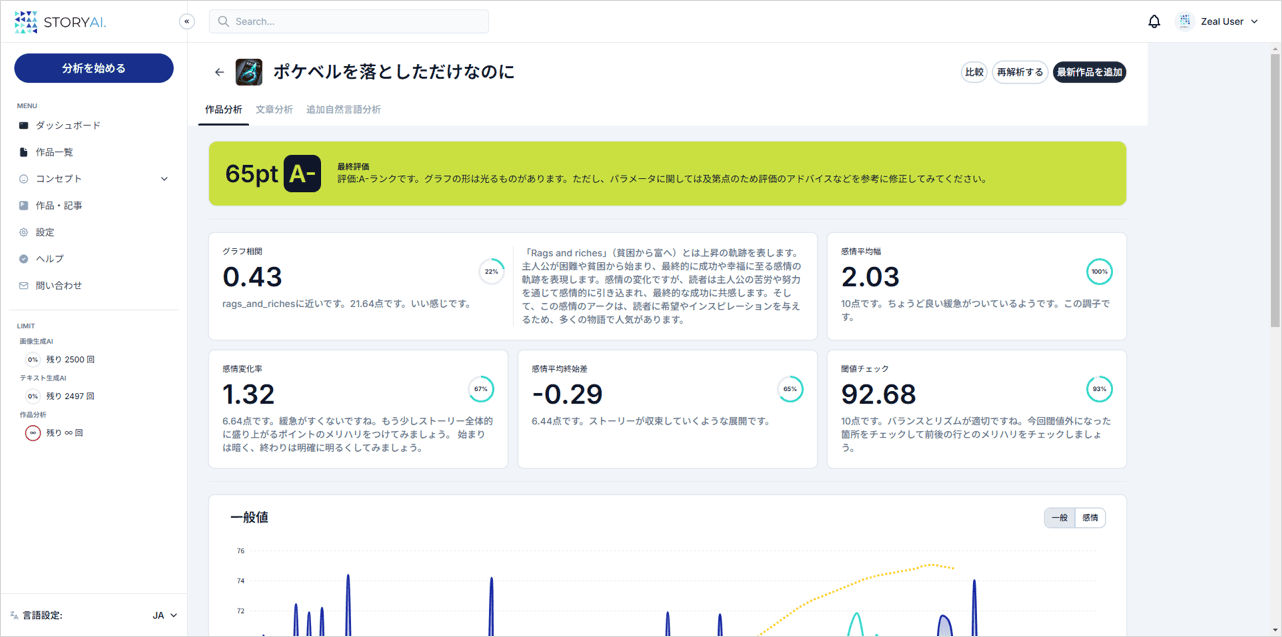Click the ヘルプ icon

(24, 259)
